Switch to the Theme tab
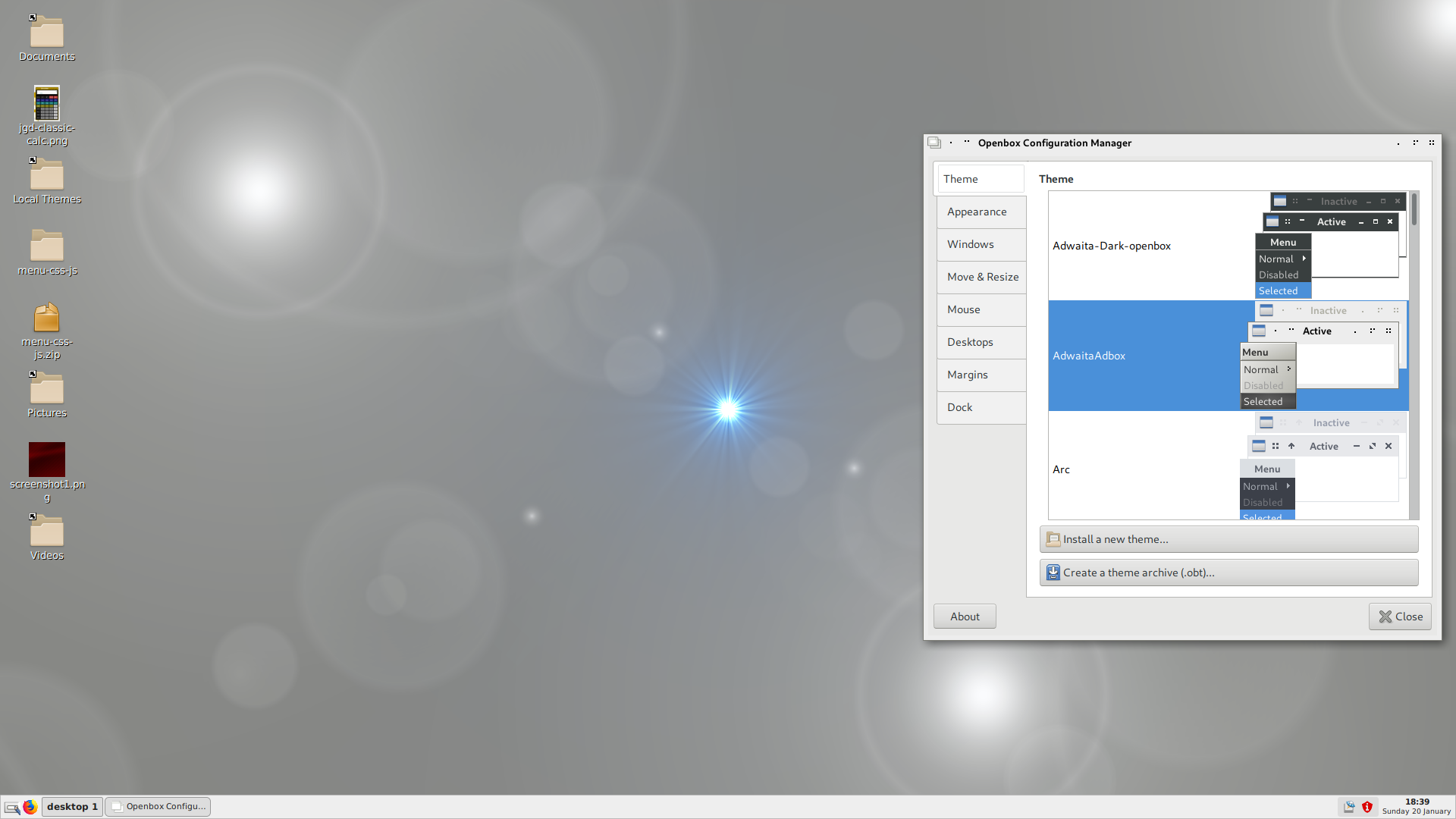The width and height of the screenshot is (1456, 819). [980, 179]
